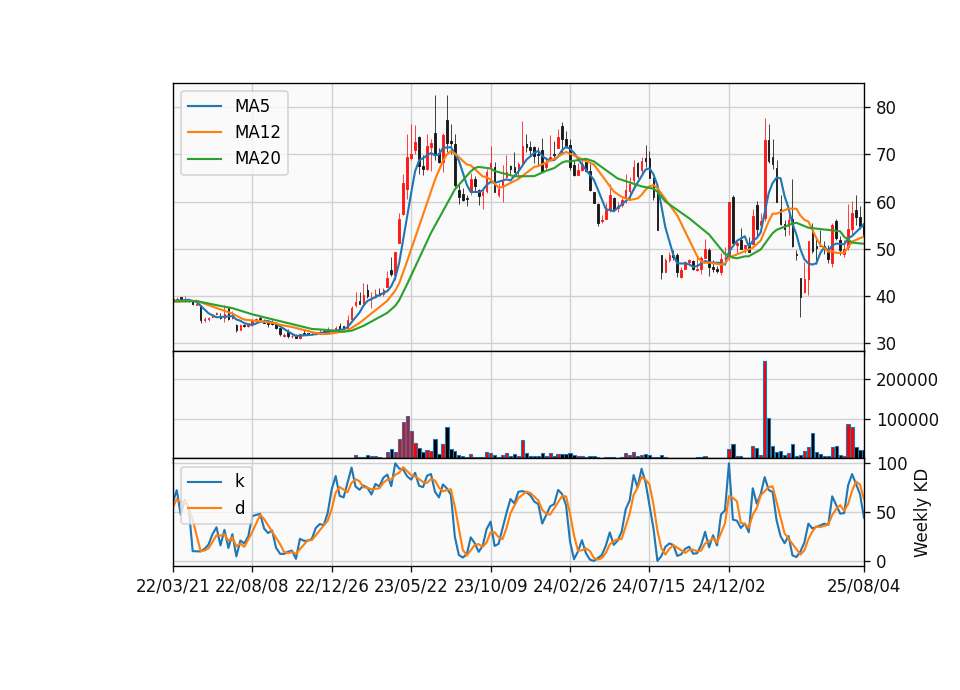The width and height of the screenshot is (960, 690).
Task: Click the tallest volume bar above 200000
Action: point(765,410)
